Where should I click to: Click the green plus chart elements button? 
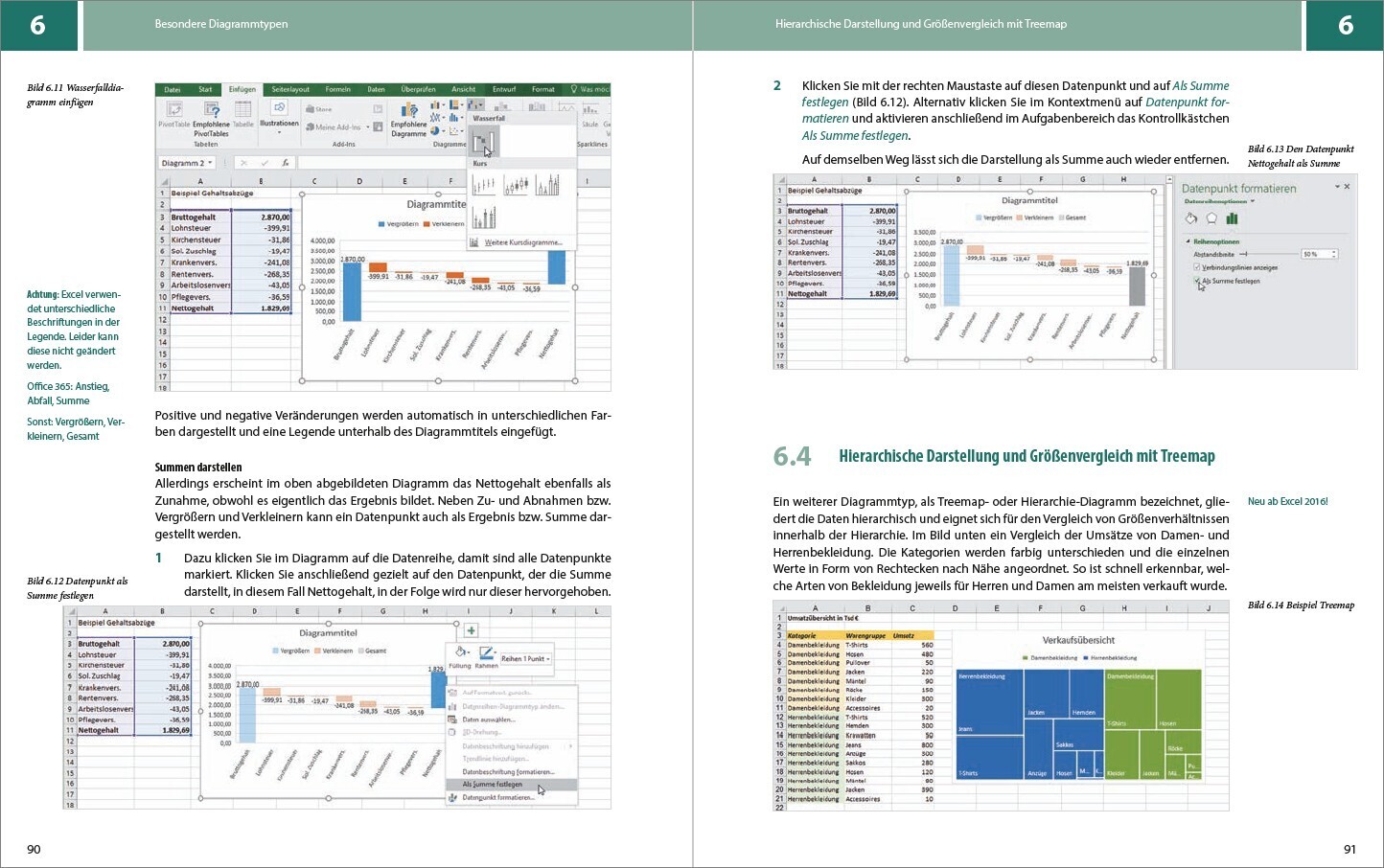(472, 630)
